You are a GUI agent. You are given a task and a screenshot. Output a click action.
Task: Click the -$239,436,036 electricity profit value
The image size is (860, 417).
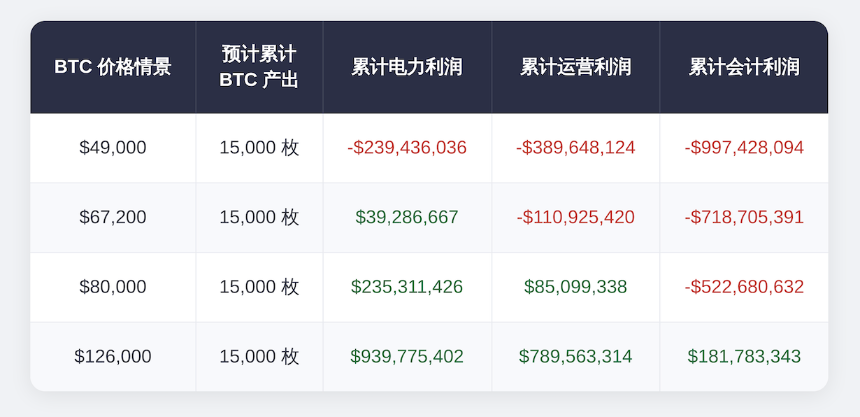(x=407, y=148)
